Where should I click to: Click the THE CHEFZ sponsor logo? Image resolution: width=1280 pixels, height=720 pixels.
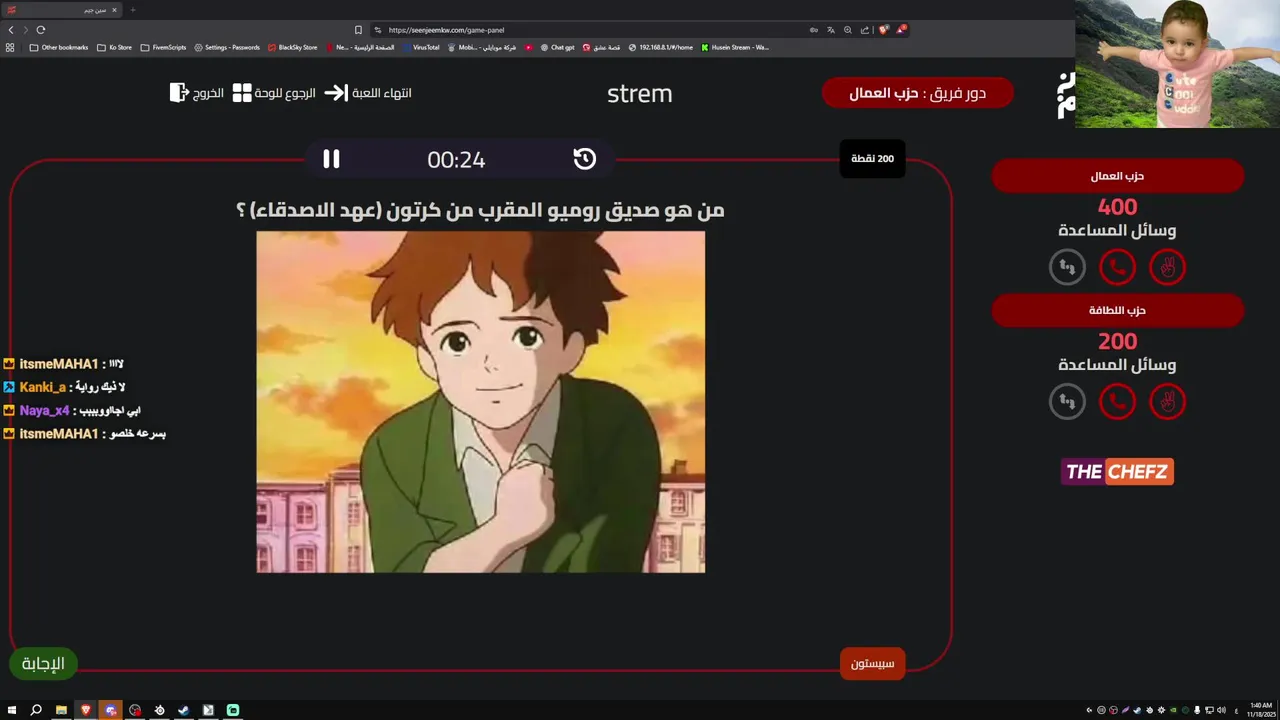pyautogui.click(x=1117, y=472)
